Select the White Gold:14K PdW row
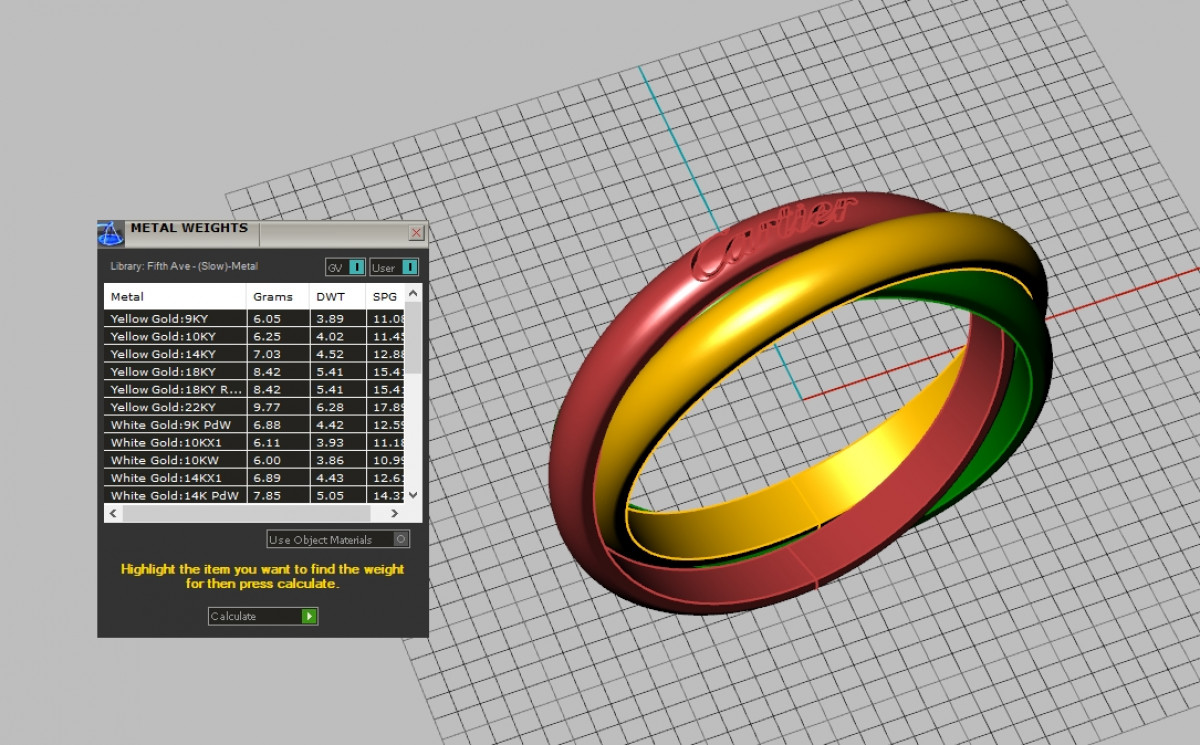1200x745 pixels. (x=175, y=496)
